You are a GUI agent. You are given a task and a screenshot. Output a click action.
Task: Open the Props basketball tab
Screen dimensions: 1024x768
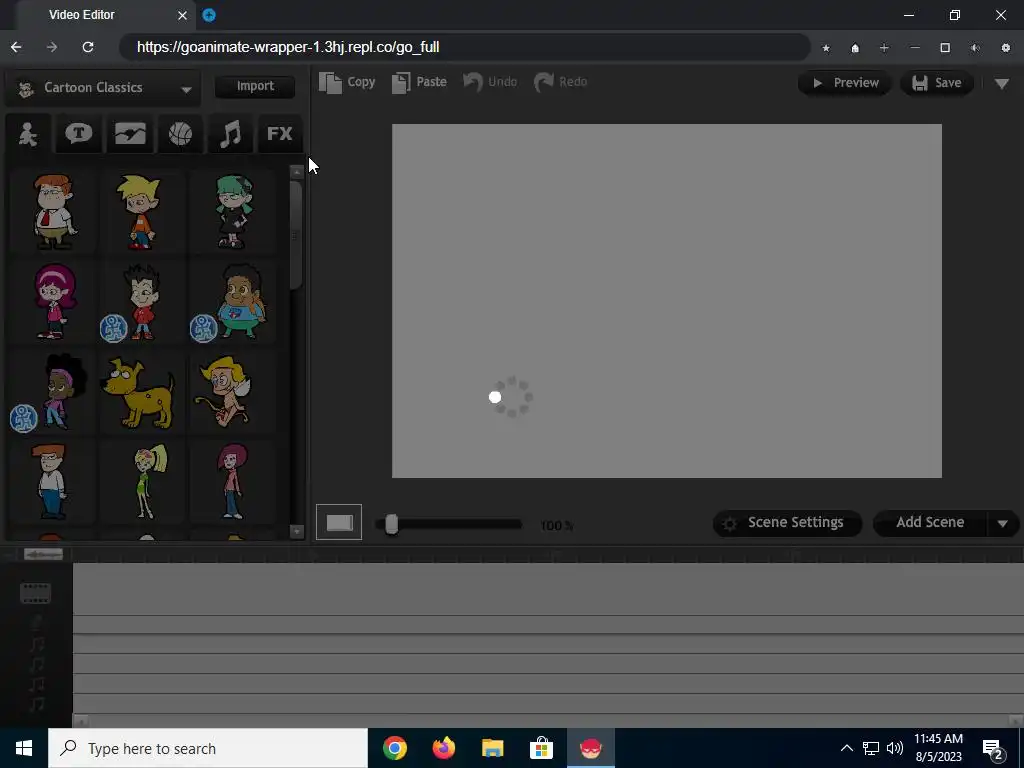pos(180,134)
